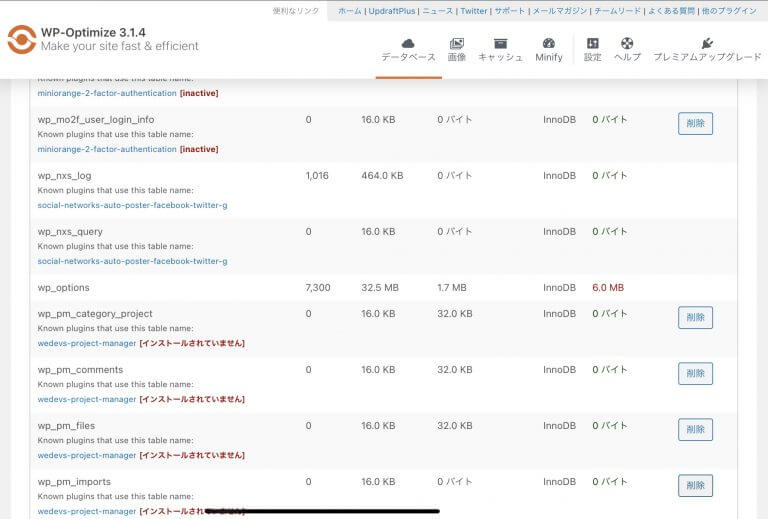The width and height of the screenshot is (768, 519).
Task: Open the 画像 images tab icon
Action: coord(456,43)
